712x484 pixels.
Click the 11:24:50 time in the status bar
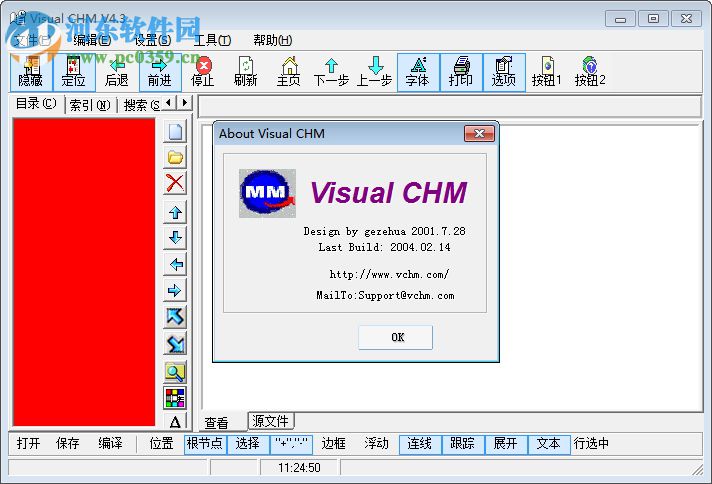(299, 468)
